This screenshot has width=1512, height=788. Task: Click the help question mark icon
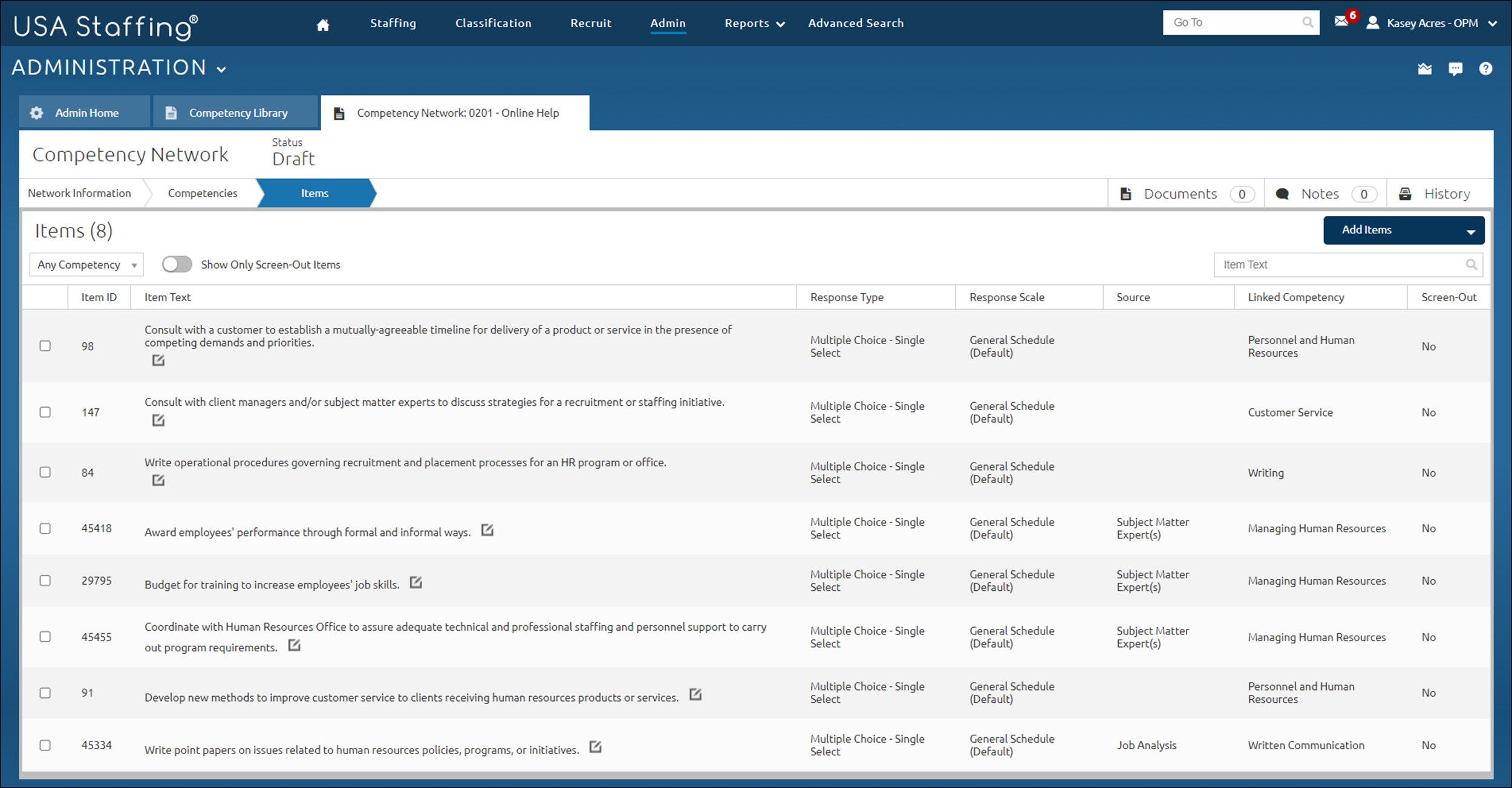pos(1485,69)
